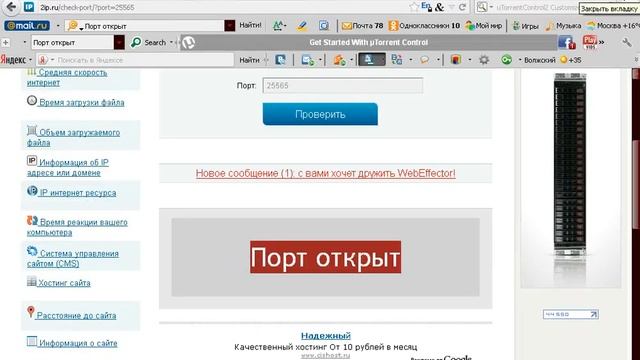Click the highlighter pencil icon in Mail.ru toolbar
The width and height of the screenshot is (640, 360).
(302, 26)
